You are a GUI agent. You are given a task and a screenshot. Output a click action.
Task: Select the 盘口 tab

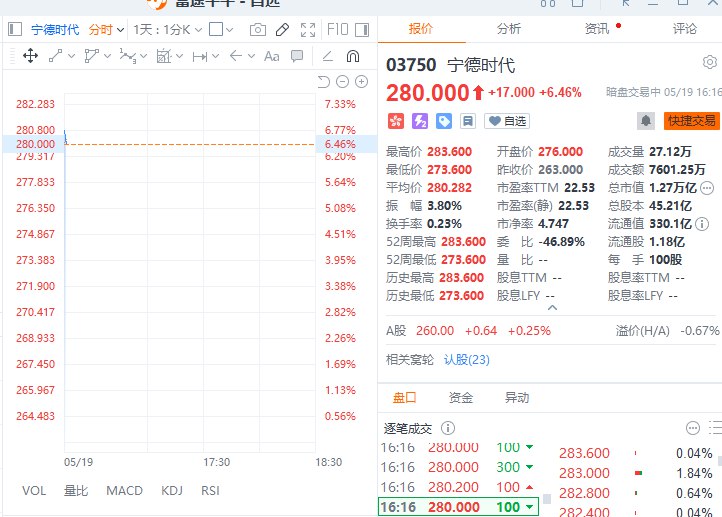coord(404,397)
